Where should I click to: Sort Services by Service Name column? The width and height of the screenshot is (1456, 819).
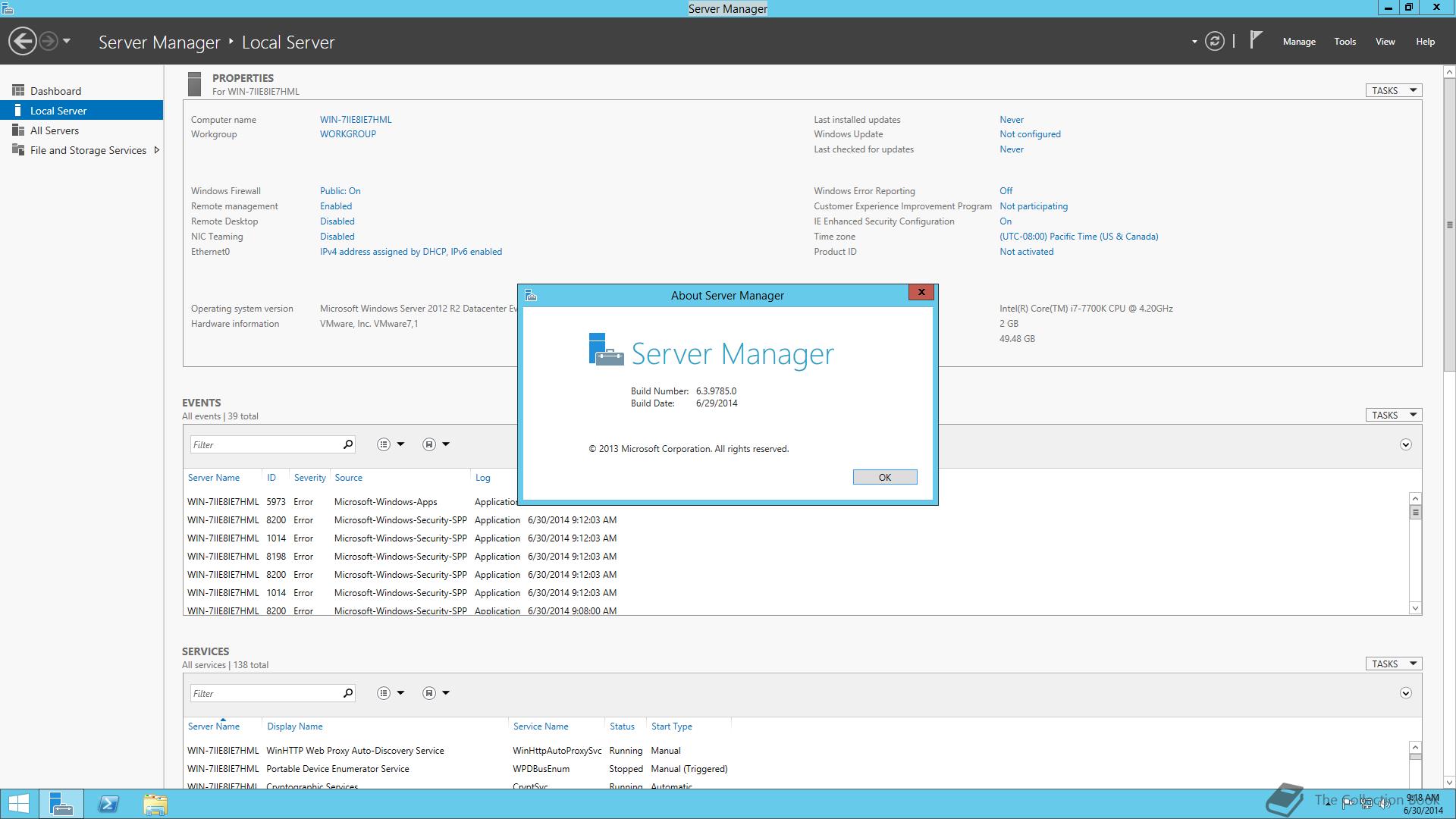541,726
